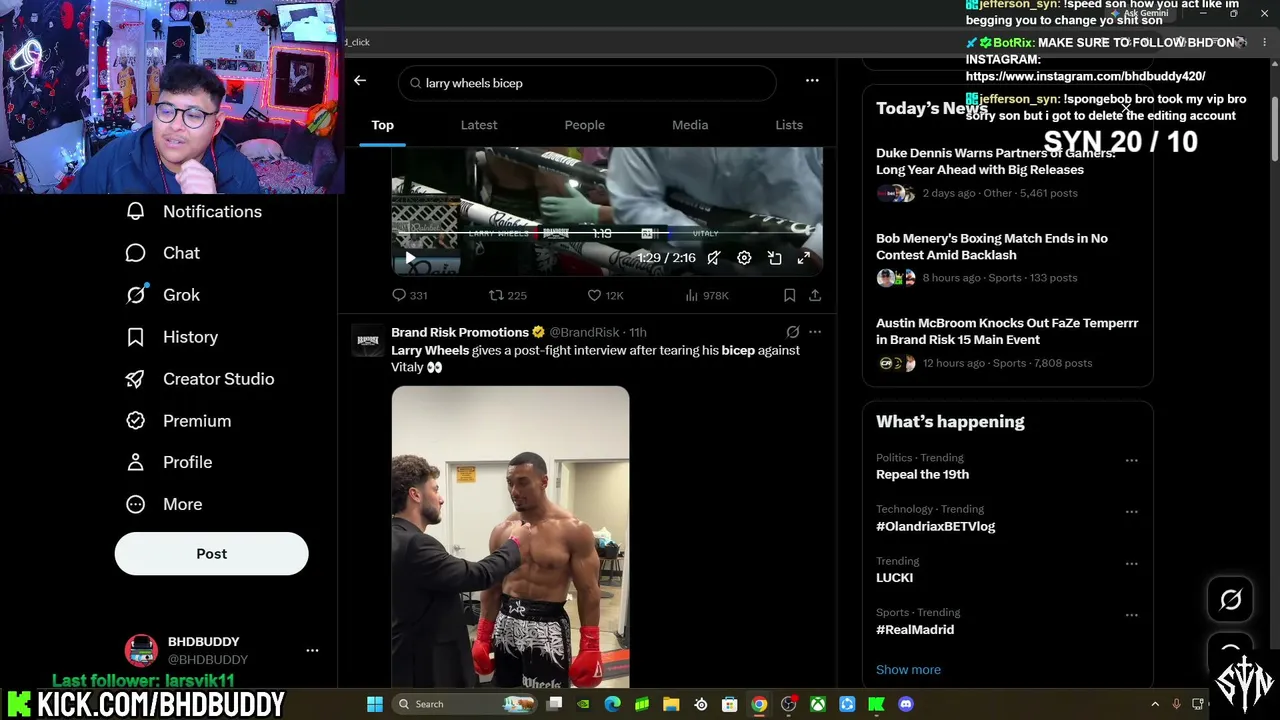Open Notifications from the sidebar
1280x720 pixels.
tap(194, 211)
